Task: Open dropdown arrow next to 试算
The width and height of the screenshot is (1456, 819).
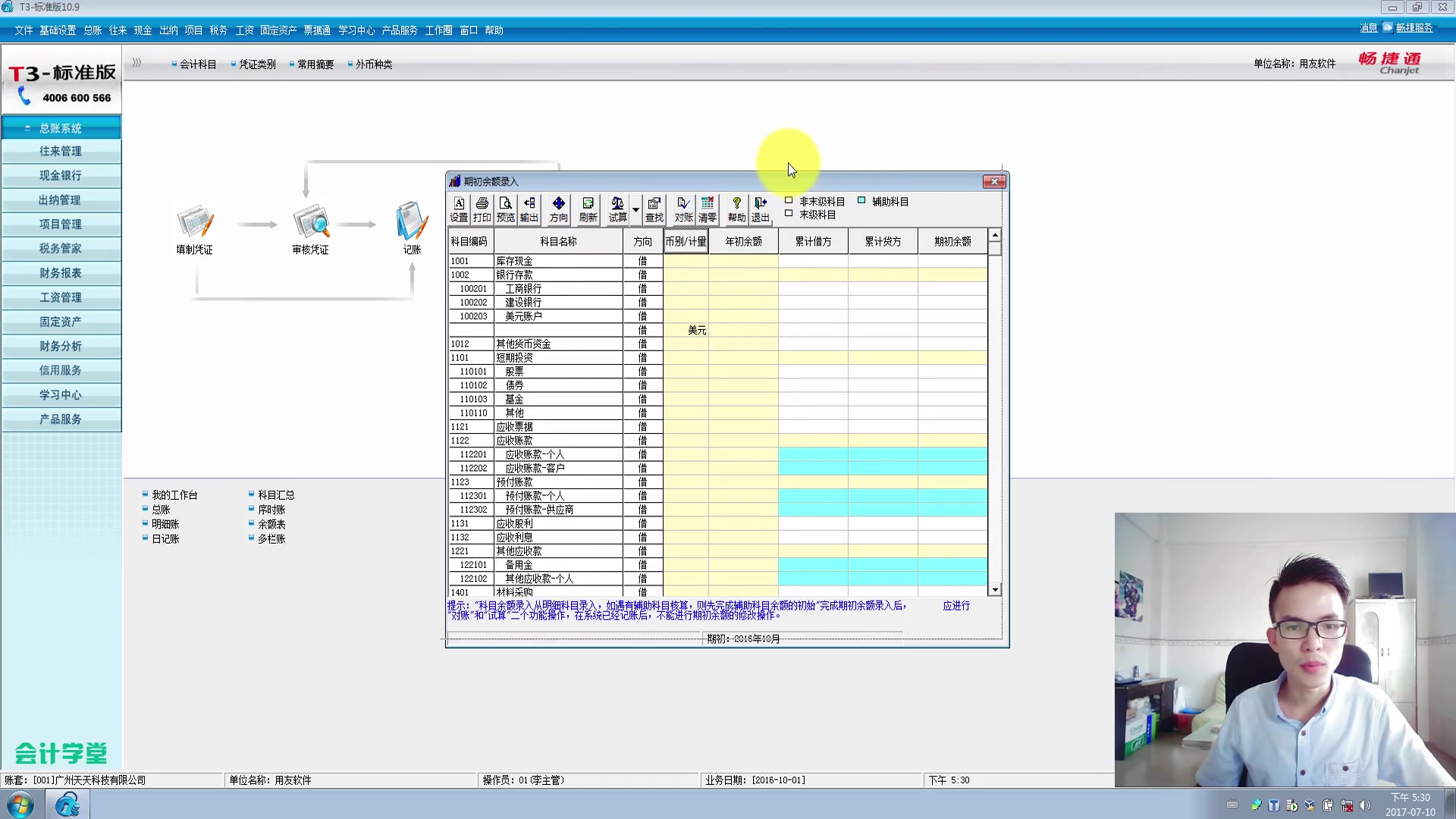Action: (635, 209)
